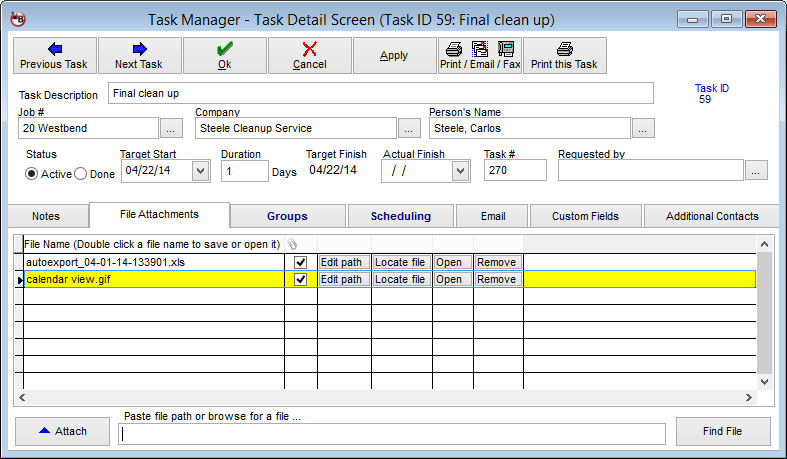
Task: Click Print this Task printer icon
Action: coord(564,55)
